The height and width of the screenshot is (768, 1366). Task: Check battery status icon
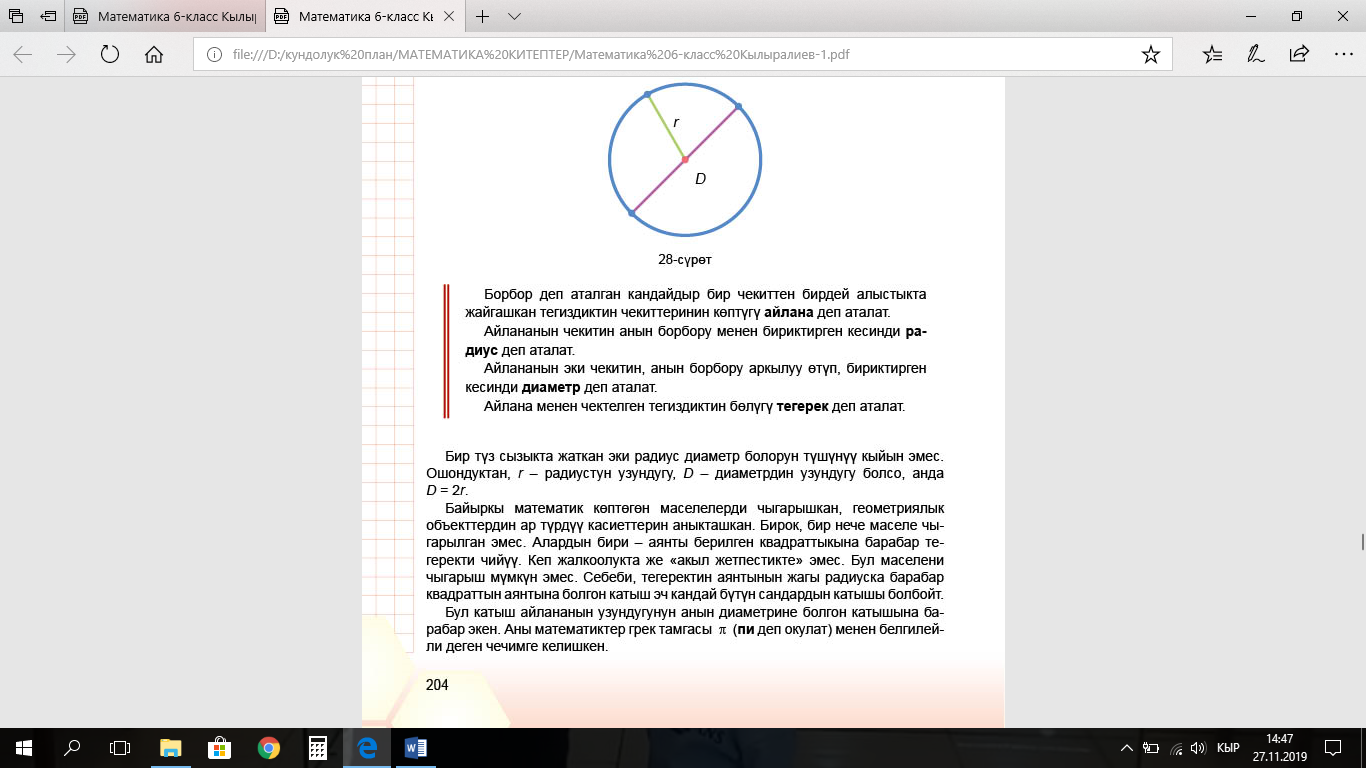[x=1151, y=748]
